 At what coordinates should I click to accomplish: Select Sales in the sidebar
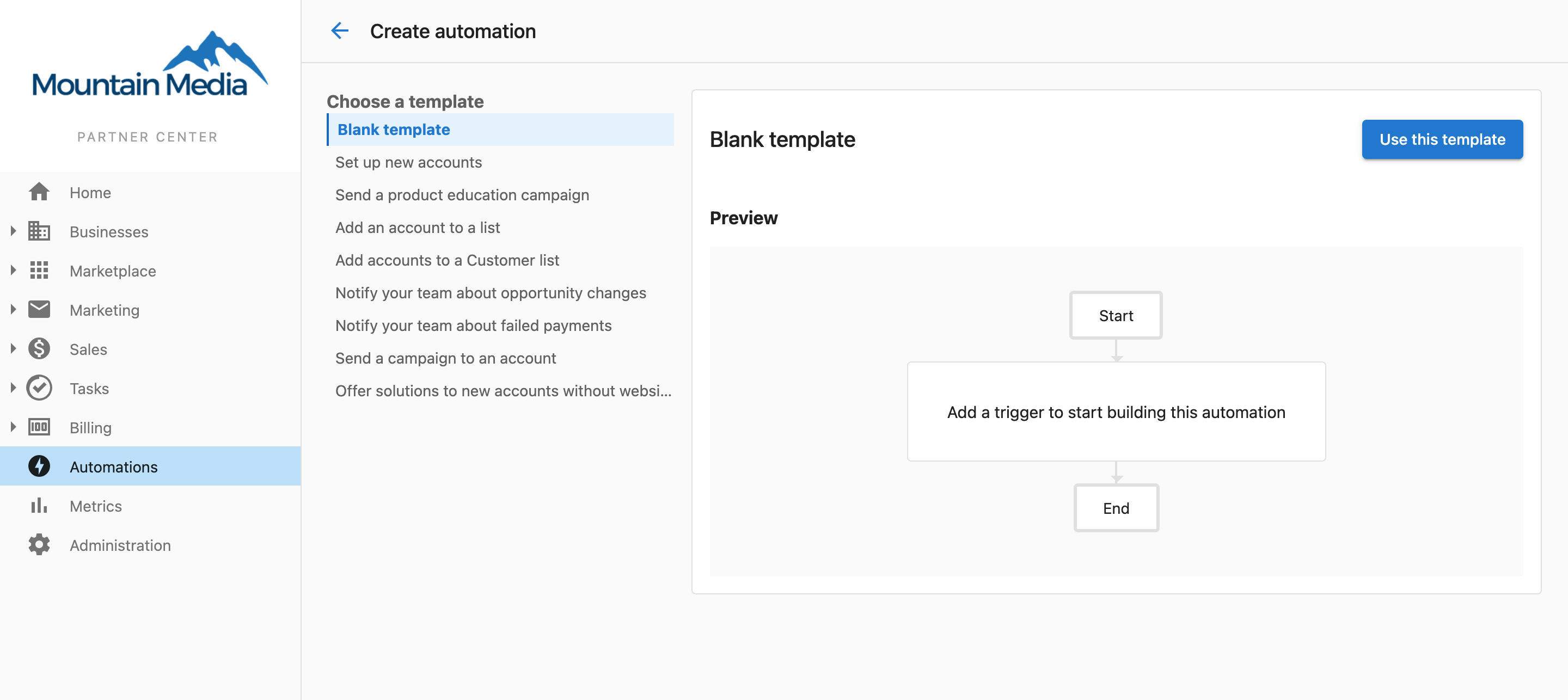150,349
